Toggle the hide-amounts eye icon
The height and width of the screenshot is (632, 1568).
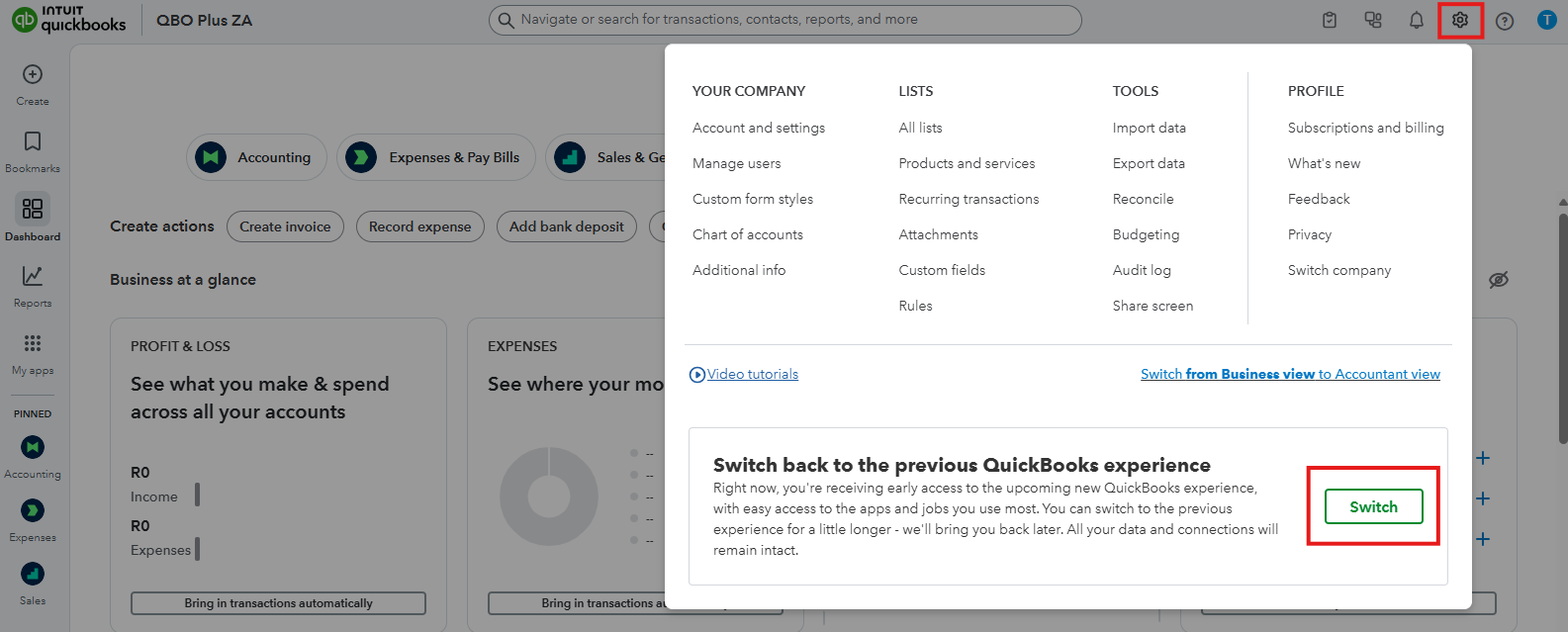(x=1499, y=280)
